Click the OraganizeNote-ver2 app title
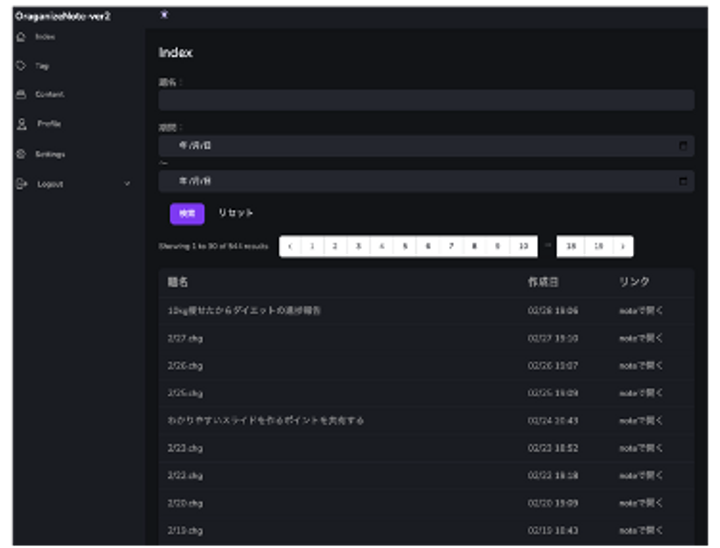 tap(63, 17)
